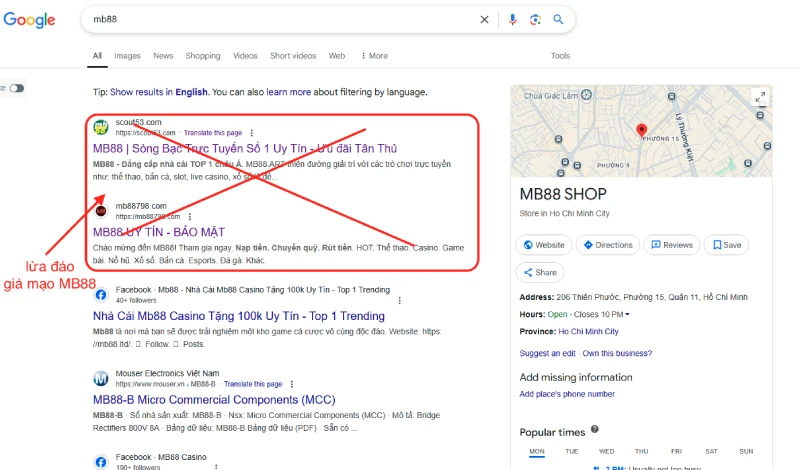Open the Reviews button
The image size is (800, 470).
[671, 245]
